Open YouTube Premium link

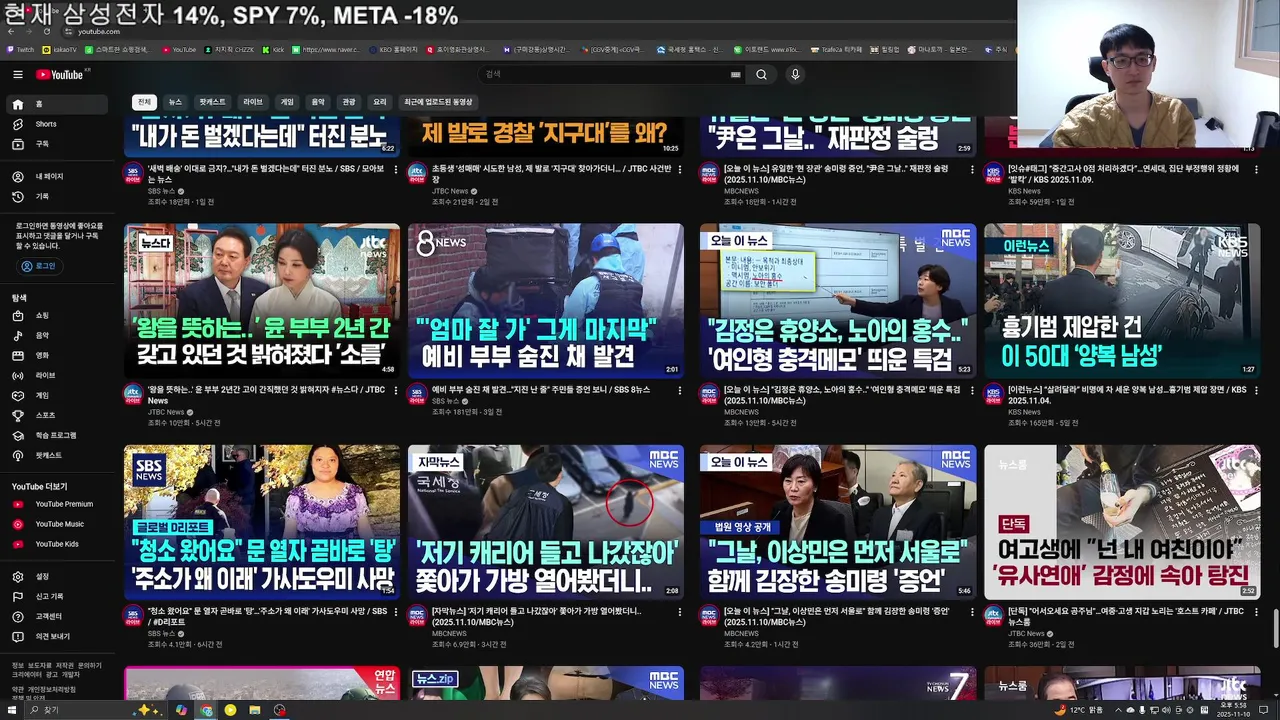click(55, 504)
